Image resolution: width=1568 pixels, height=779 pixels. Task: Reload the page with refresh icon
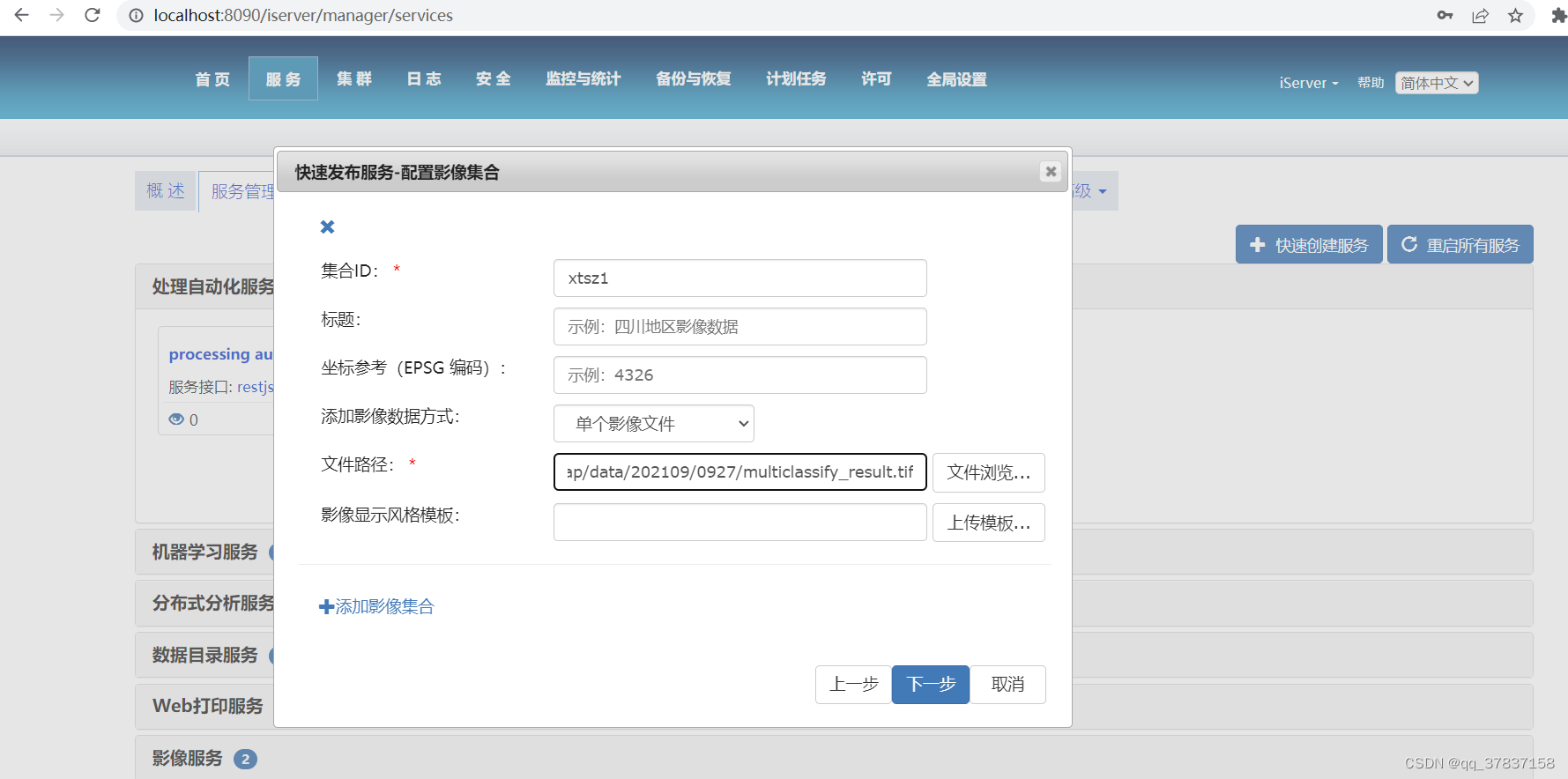(93, 15)
